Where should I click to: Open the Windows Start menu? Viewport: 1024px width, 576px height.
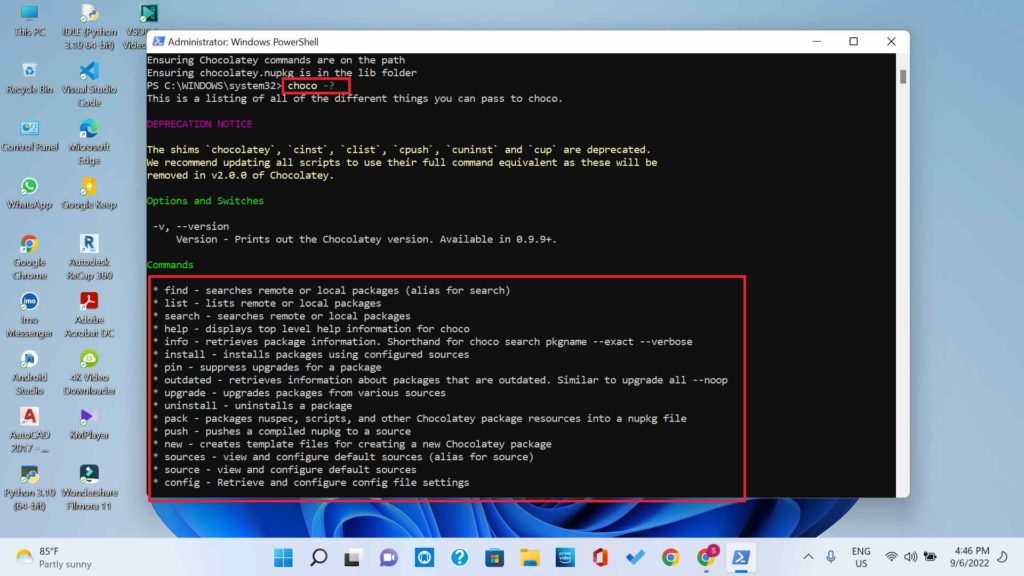(283, 557)
